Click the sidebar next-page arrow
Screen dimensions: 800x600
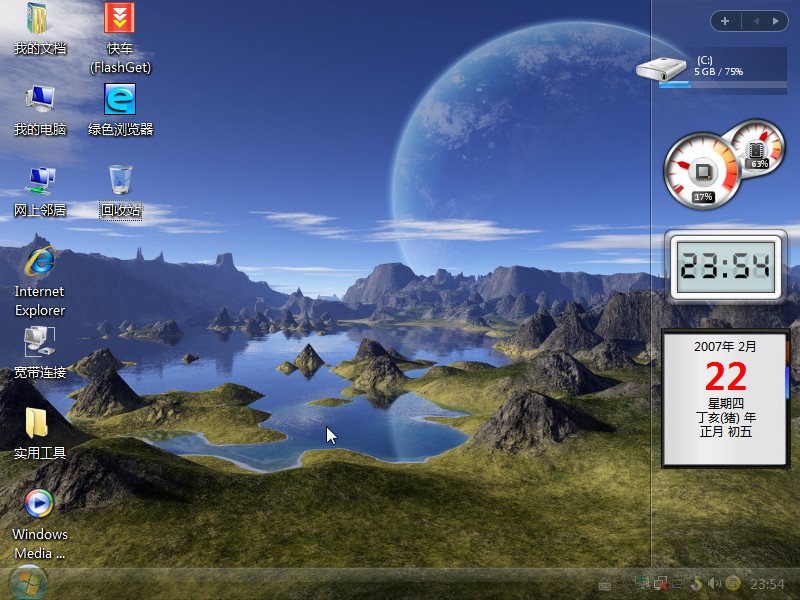pos(775,21)
